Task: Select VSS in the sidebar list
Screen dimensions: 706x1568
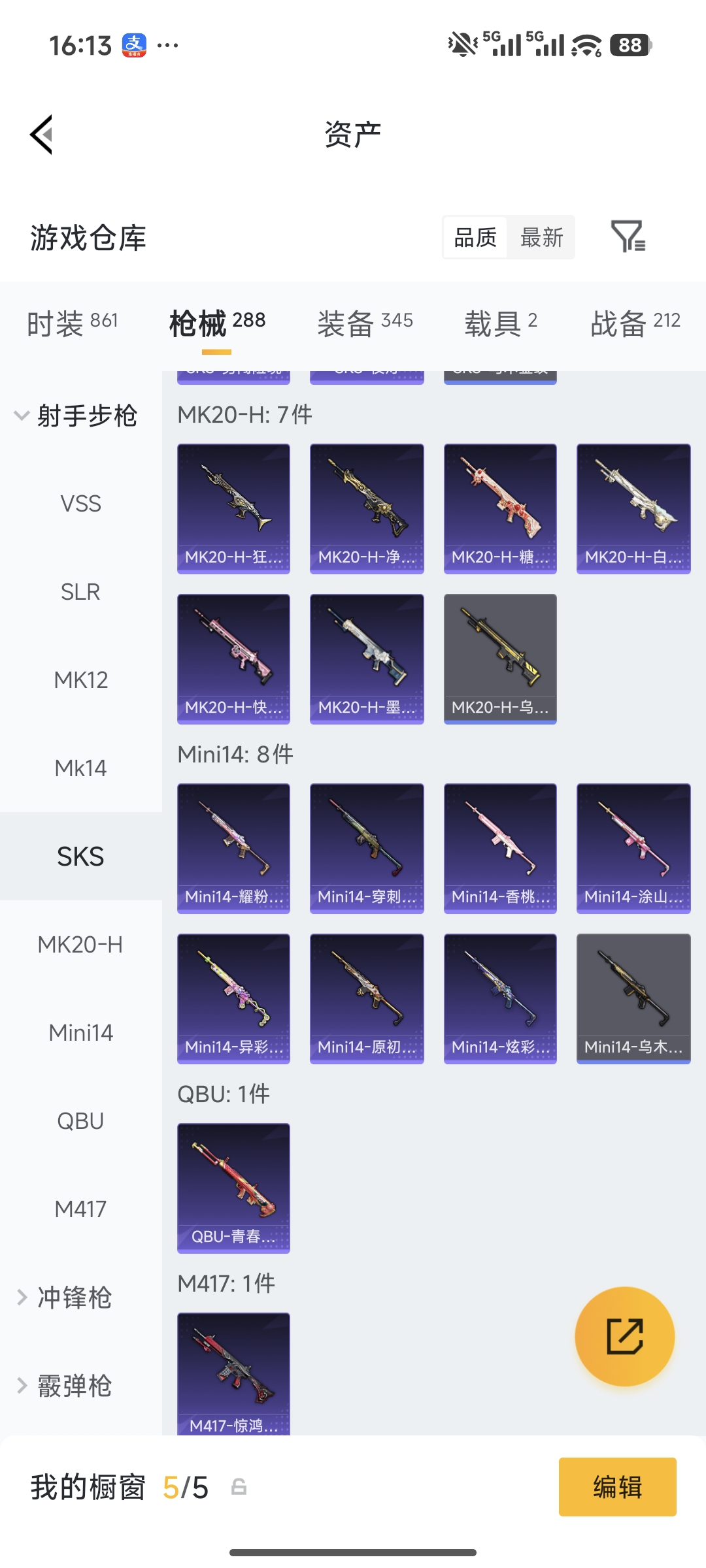Action: pos(81,504)
